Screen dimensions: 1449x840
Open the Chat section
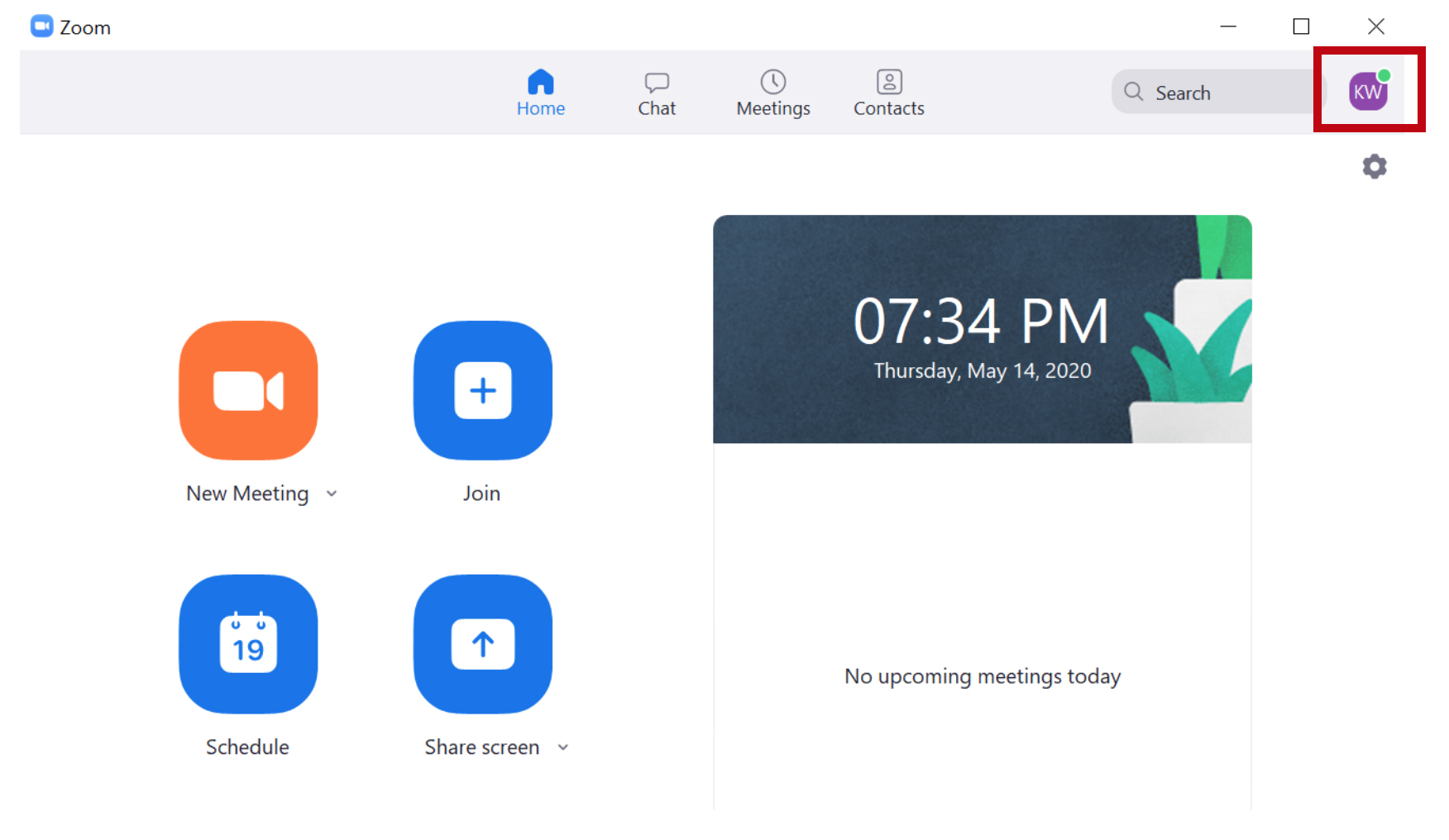pyautogui.click(x=656, y=93)
